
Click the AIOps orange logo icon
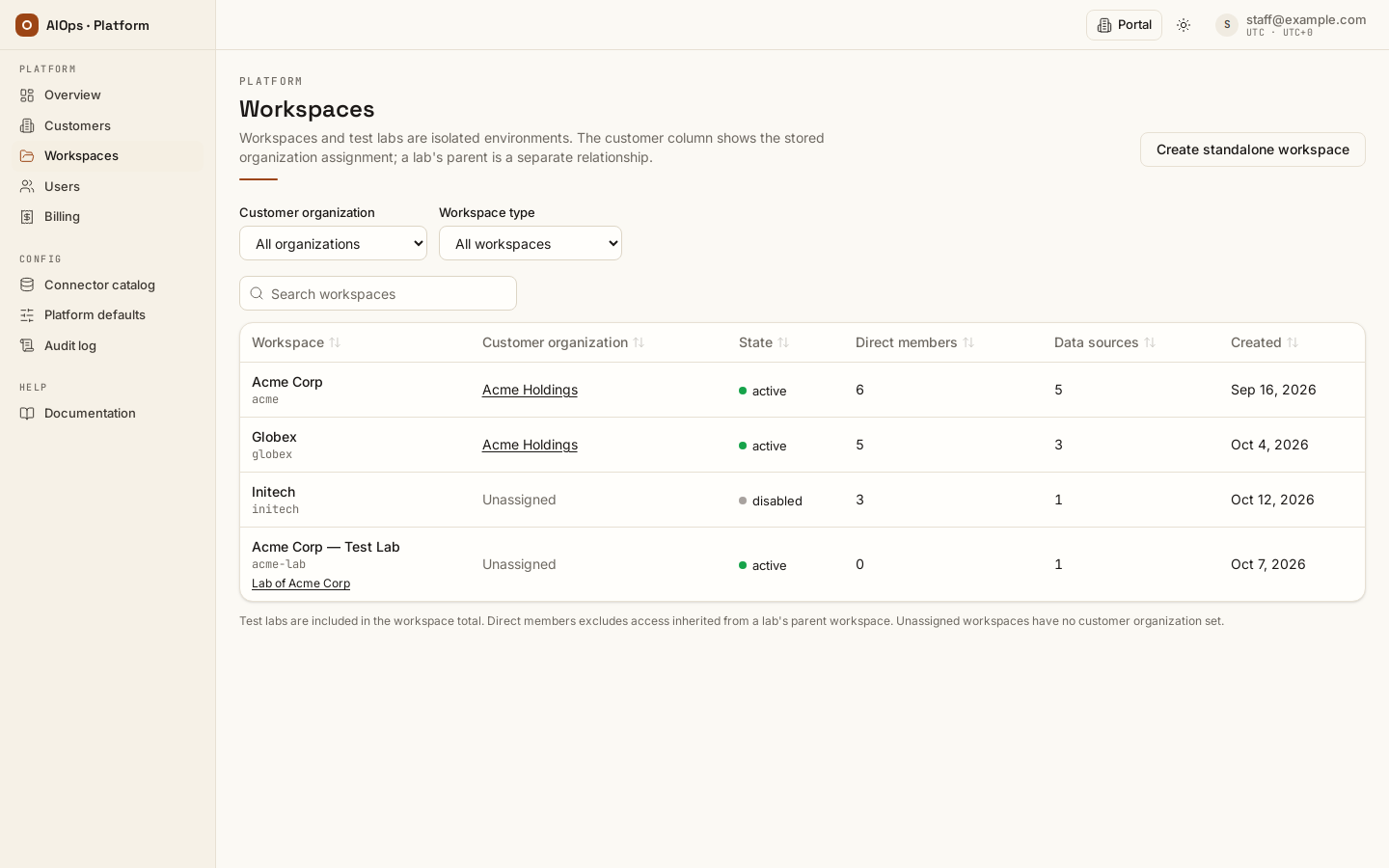[27, 25]
